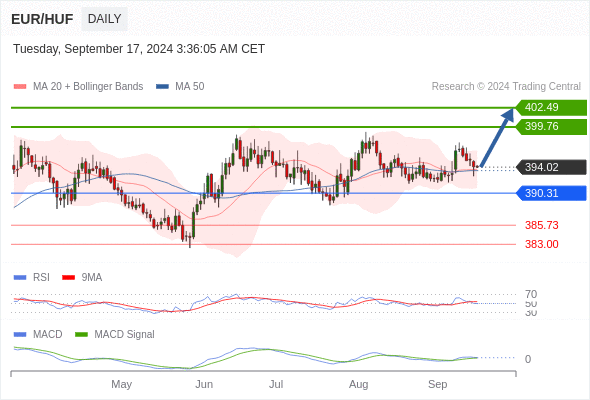Click the MA 50 legend color swatch
Image resolution: width=590 pixels, height=400 pixels.
click(162, 87)
